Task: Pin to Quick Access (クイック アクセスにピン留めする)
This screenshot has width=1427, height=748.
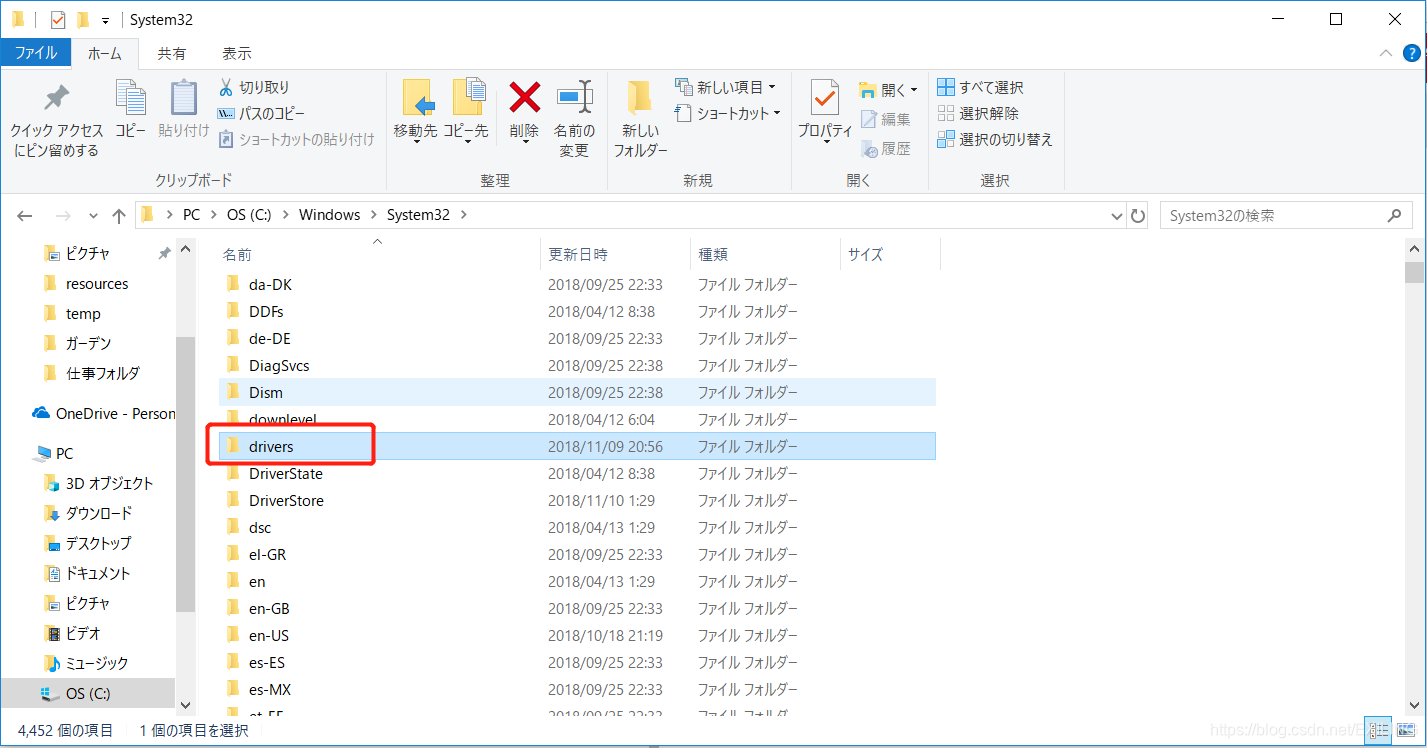Action: [57, 120]
